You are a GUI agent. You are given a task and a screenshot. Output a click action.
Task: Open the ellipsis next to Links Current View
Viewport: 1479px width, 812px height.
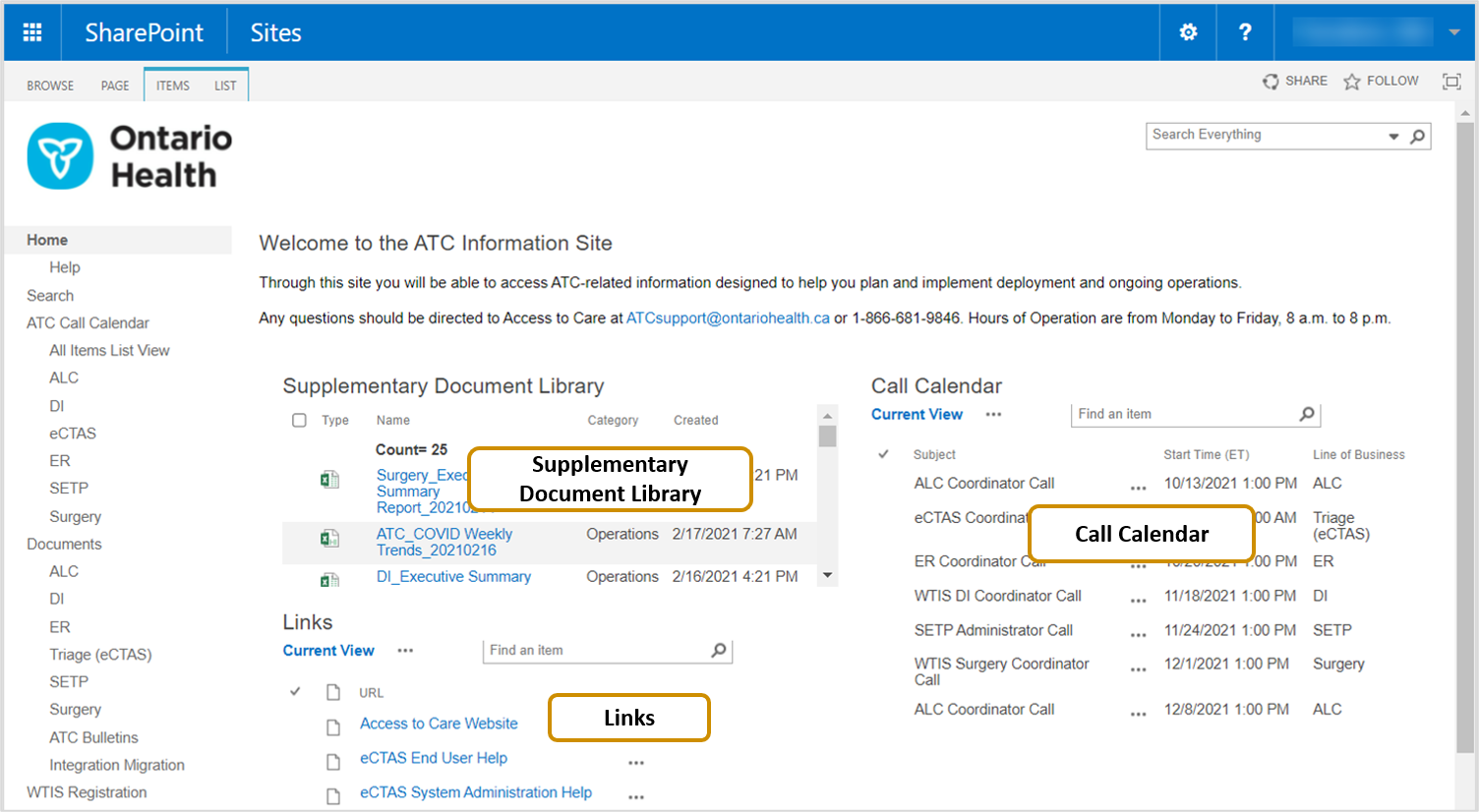(405, 651)
